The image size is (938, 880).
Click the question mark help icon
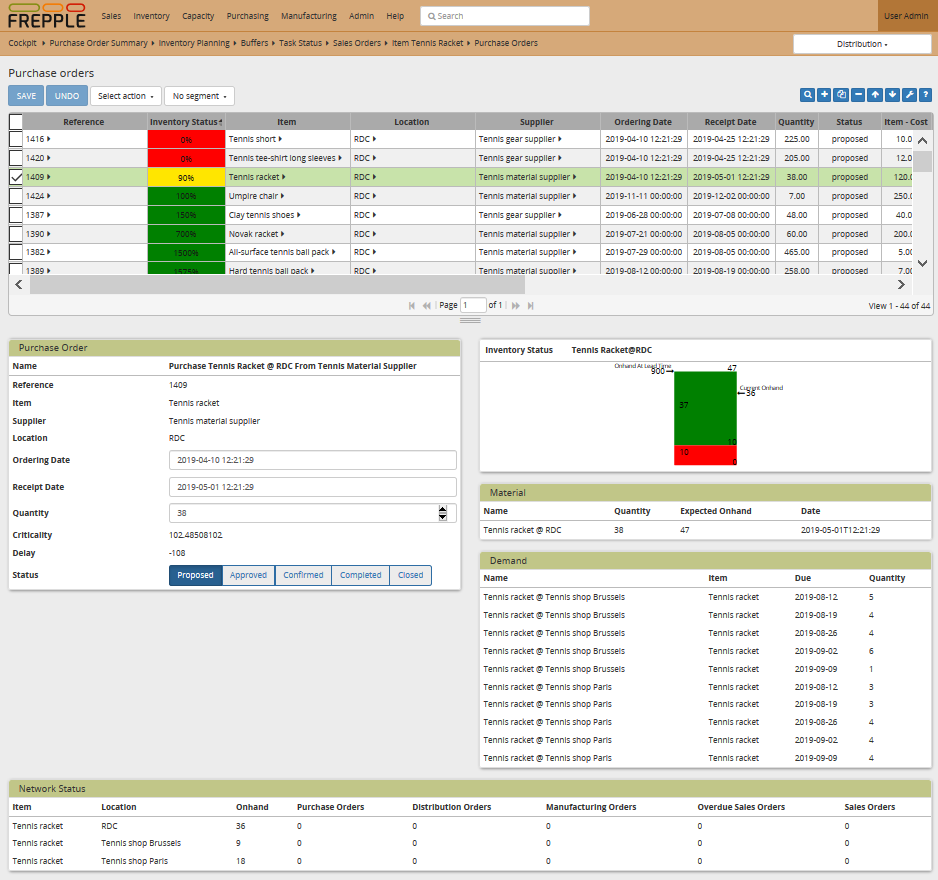pyautogui.click(x=925, y=95)
